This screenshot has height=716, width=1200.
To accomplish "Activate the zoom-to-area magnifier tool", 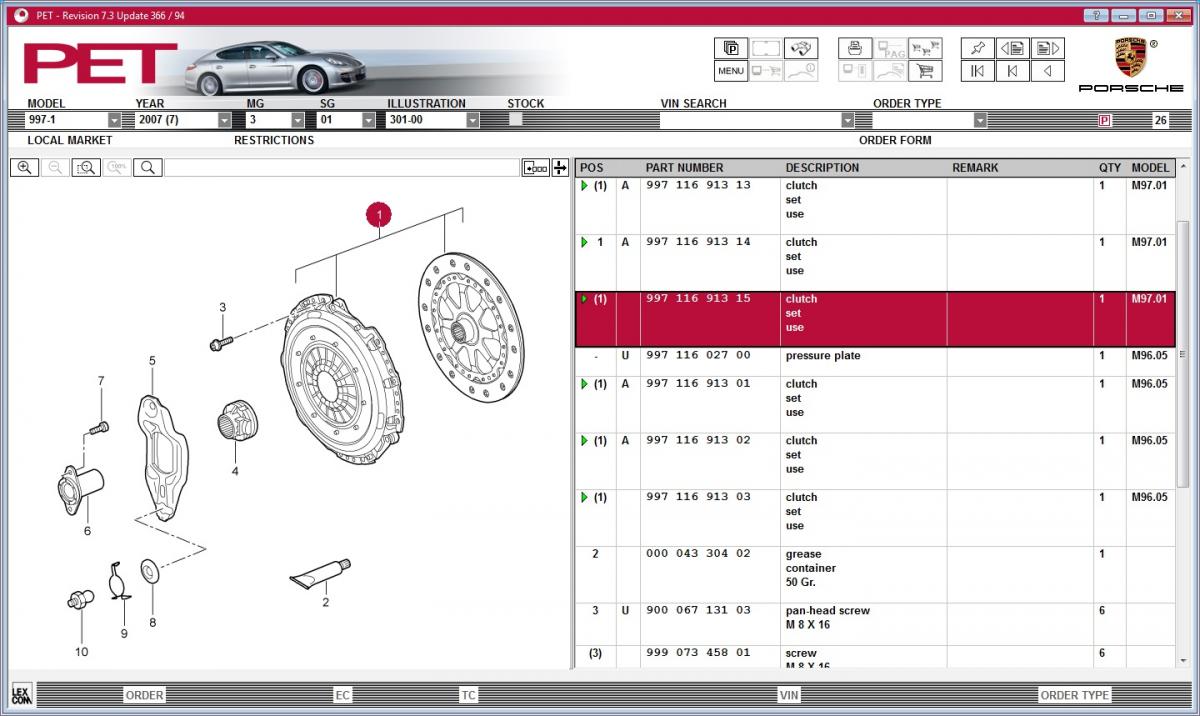I will (x=86, y=167).
